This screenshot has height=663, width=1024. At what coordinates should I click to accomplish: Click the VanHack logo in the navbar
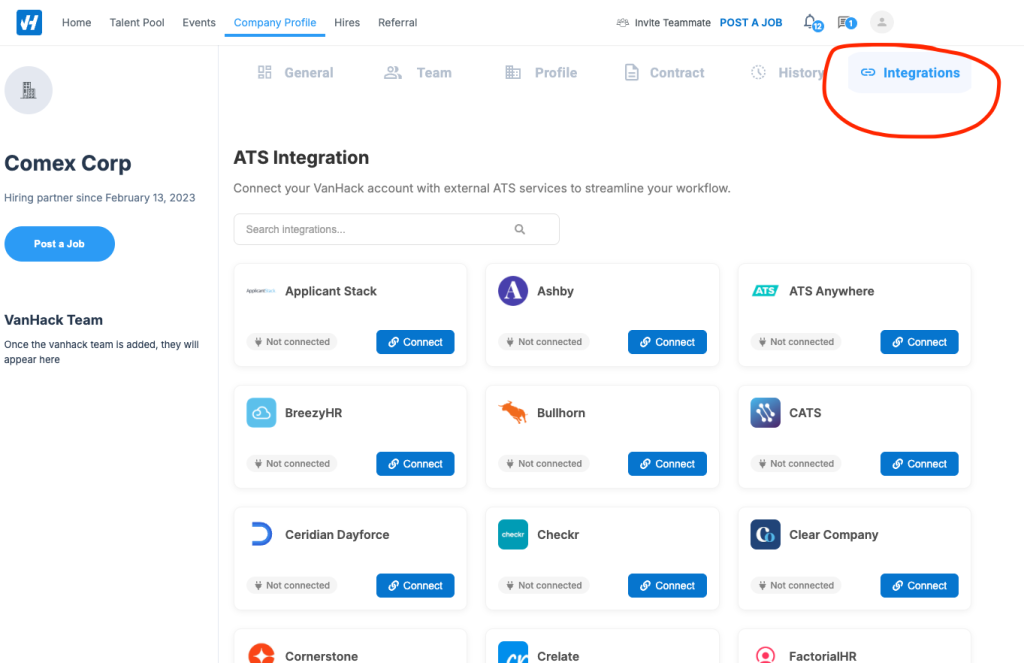(x=28, y=22)
